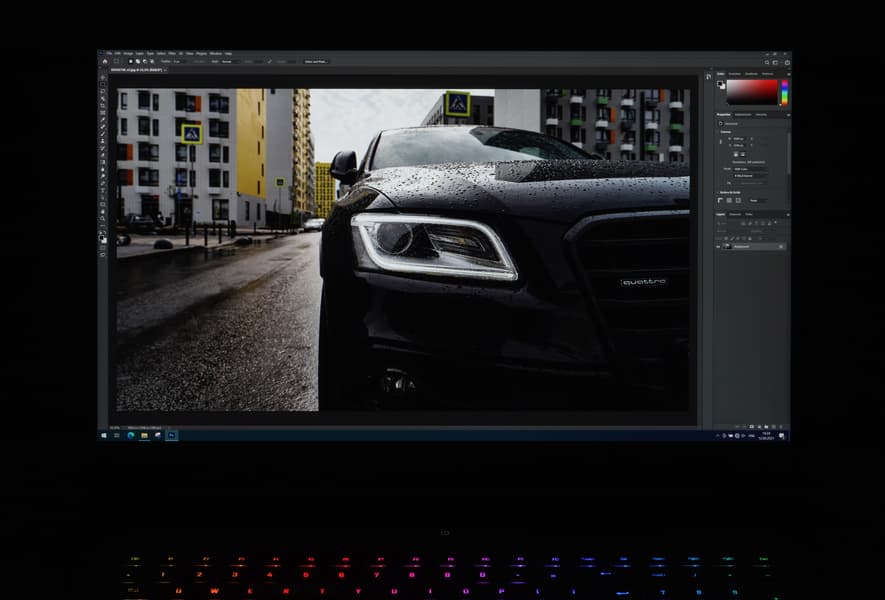Choose Add to selection mode
The height and width of the screenshot is (600, 885).
coord(138,62)
